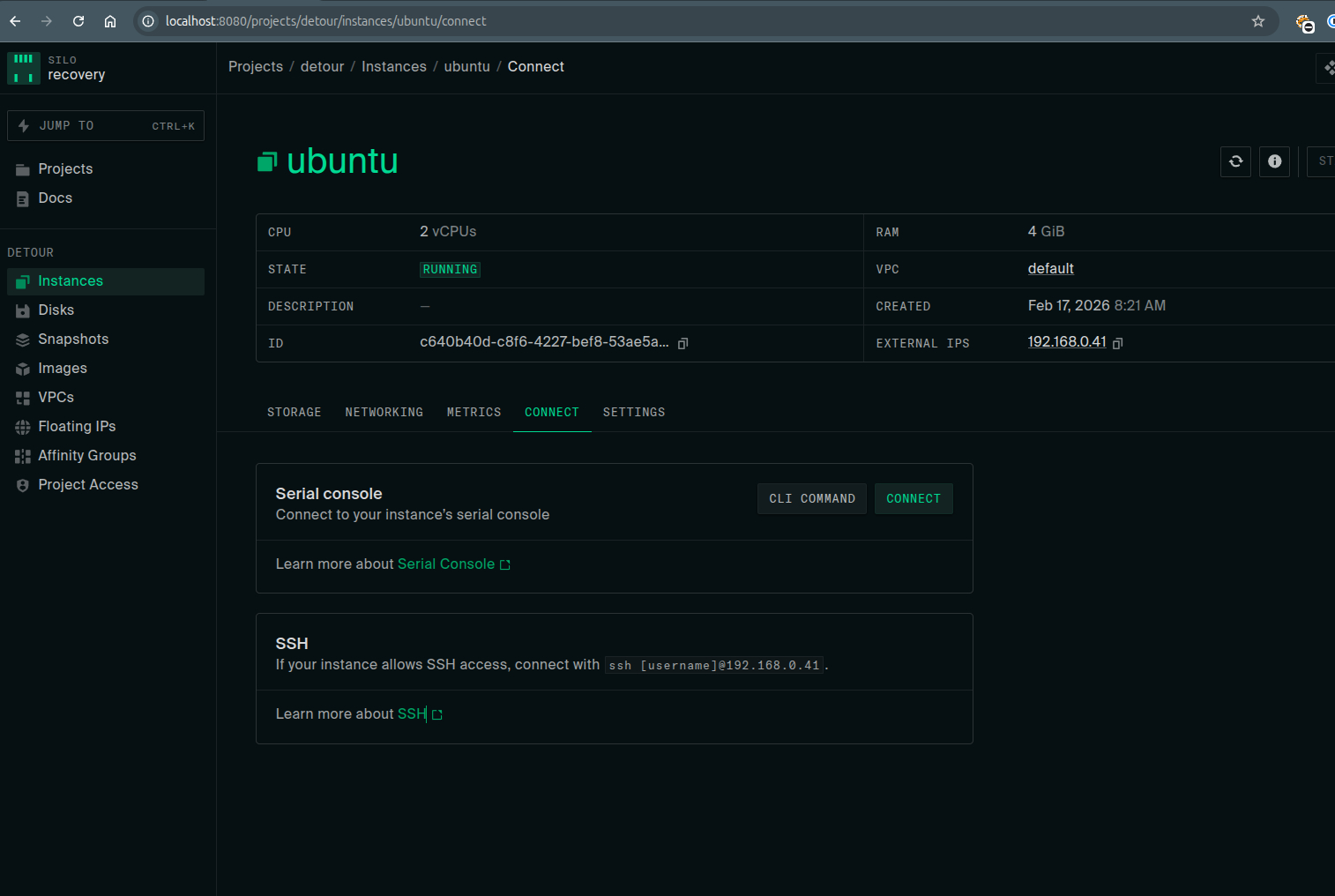Follow the default VPC link

point(1050,269)
